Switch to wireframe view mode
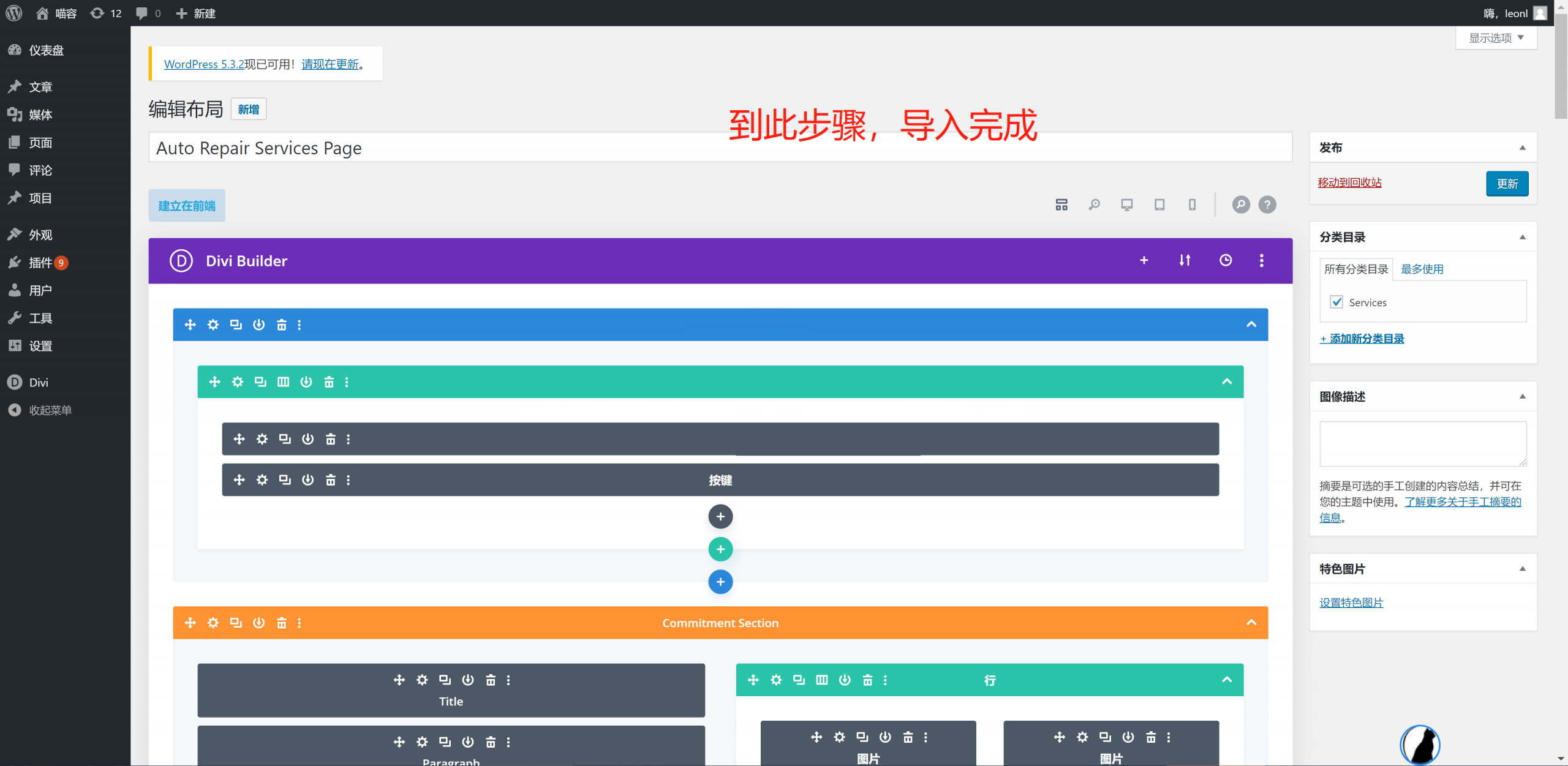Viewport: 1568px width, 766px height. [x=1061, y=204]
